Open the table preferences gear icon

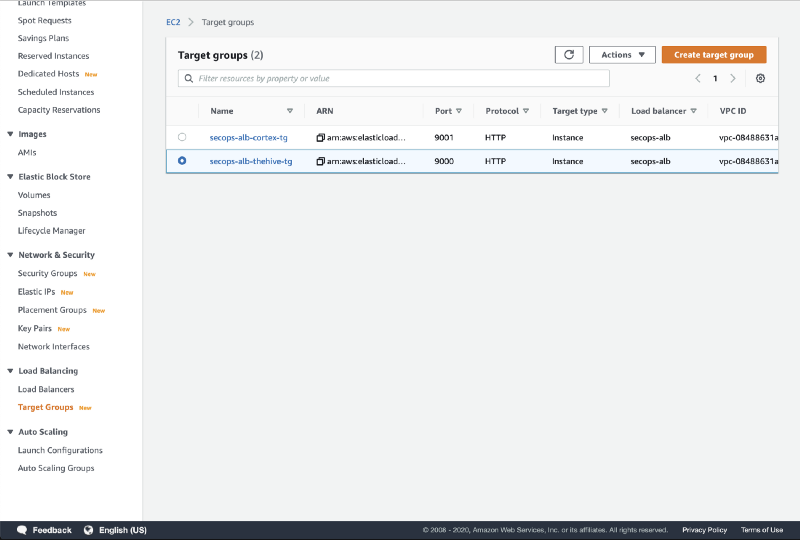tap(760, 78)
